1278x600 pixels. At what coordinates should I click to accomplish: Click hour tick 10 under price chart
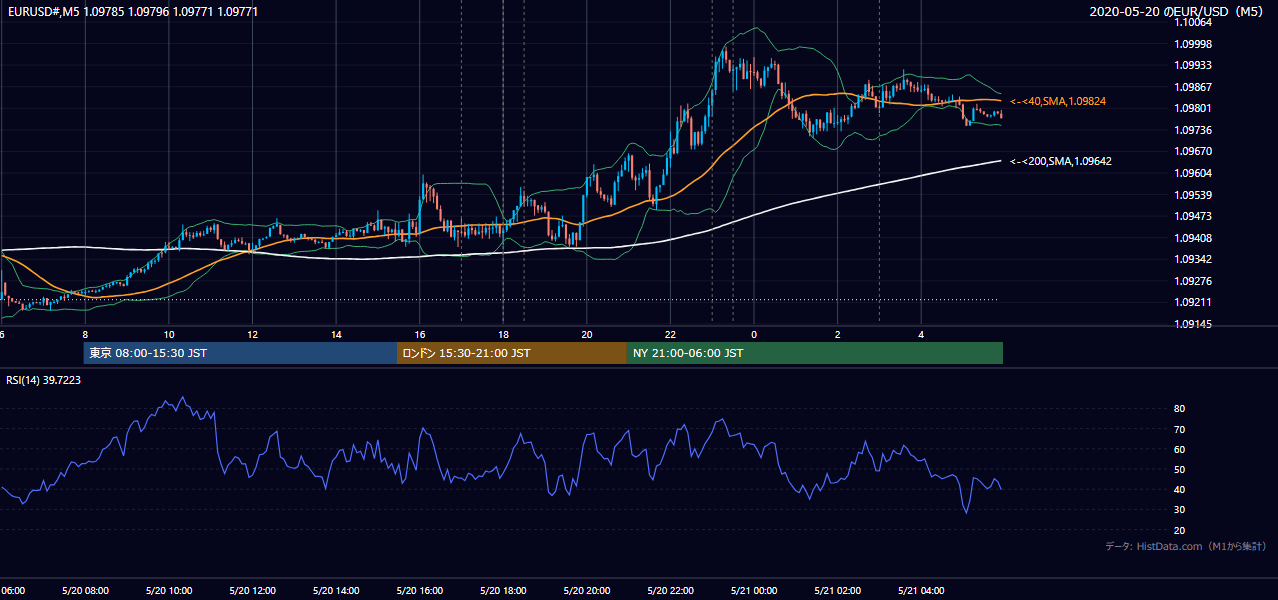click(x=169, y=334)
